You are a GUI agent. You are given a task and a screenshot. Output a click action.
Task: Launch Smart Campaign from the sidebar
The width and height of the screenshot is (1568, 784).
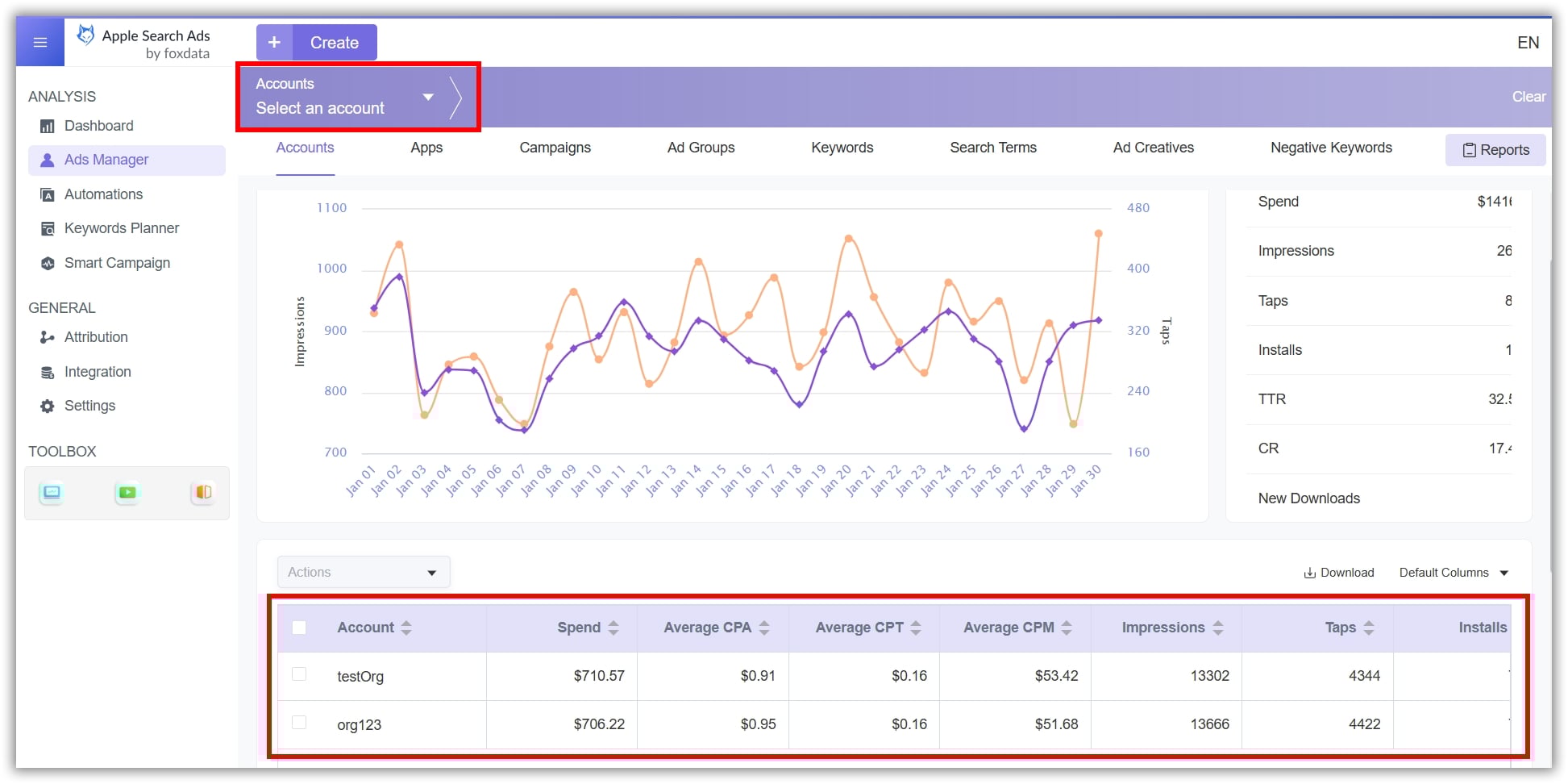coord(117,262)
